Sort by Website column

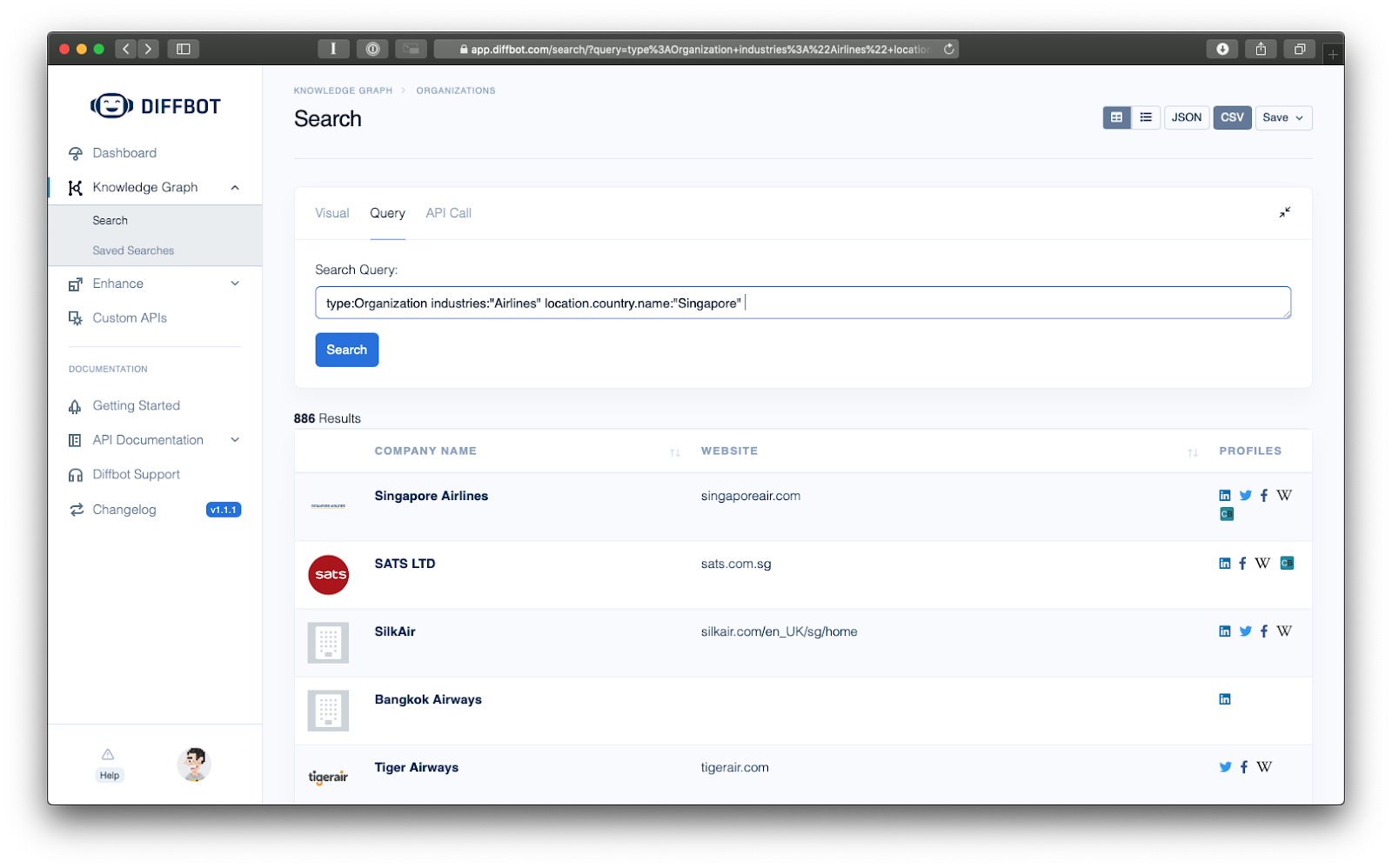tap(1193, 452)
